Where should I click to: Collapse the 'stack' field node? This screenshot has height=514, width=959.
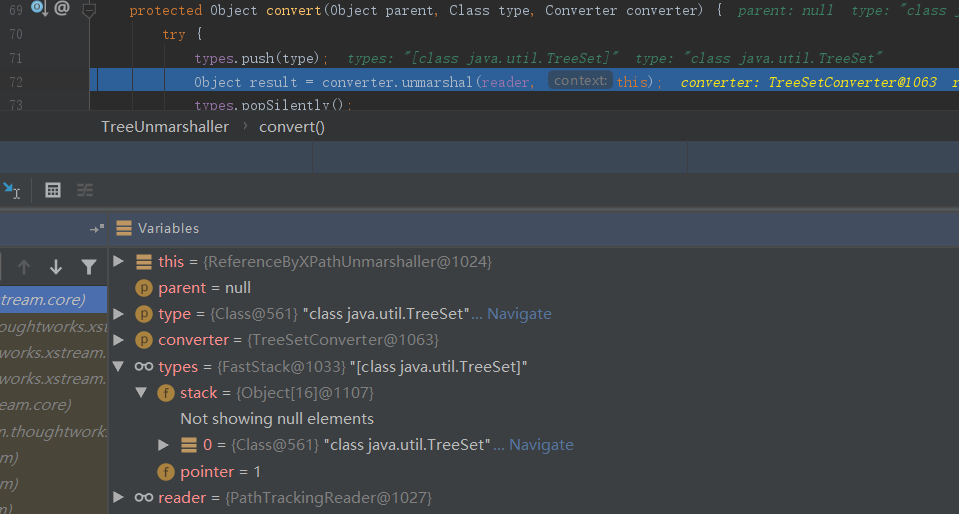(141, 393)
